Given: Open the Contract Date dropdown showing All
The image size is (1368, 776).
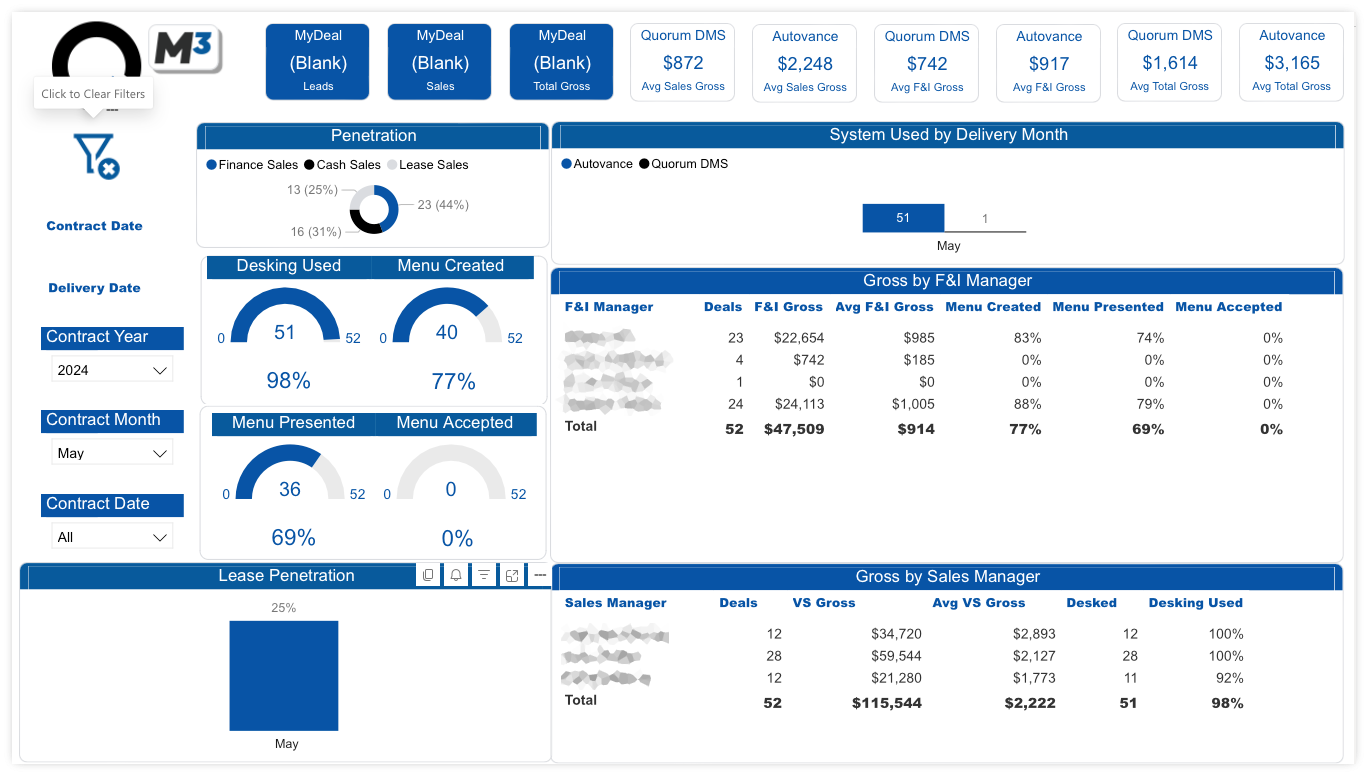Looking at the screenshot, I should (112, 537).
